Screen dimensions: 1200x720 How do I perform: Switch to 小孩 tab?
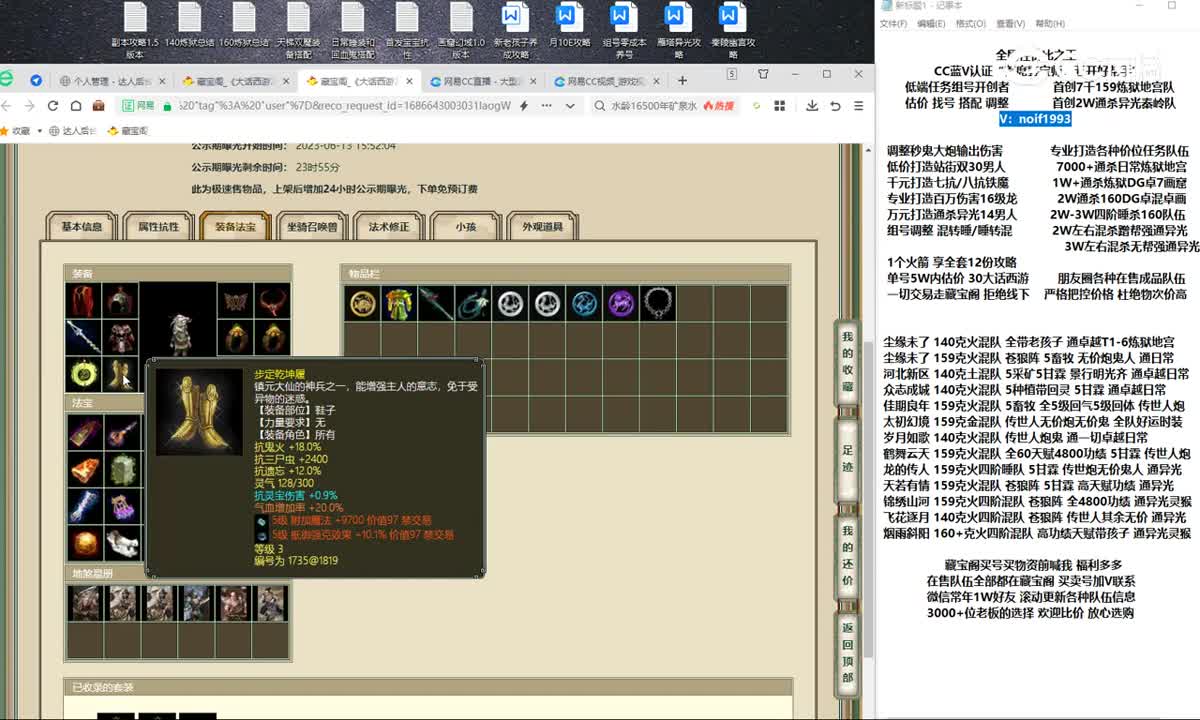click(466, 227)
